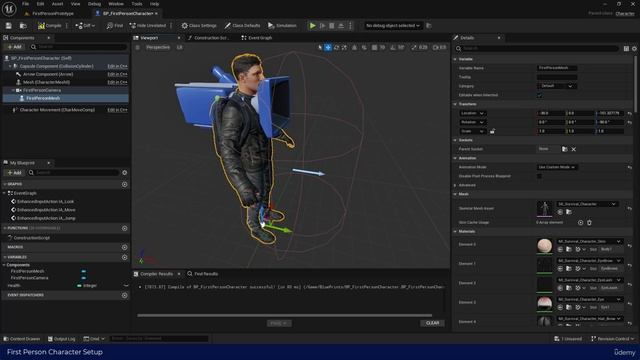
Task: Click Add button in My Blueprint panel
Action: coord(14,173)
